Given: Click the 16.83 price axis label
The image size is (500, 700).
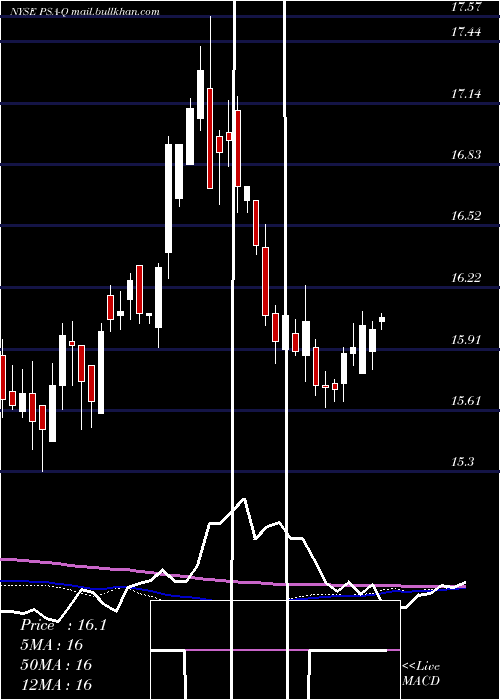Looking at the screenshot, I should pyautogui.click(x=467, y=155).
